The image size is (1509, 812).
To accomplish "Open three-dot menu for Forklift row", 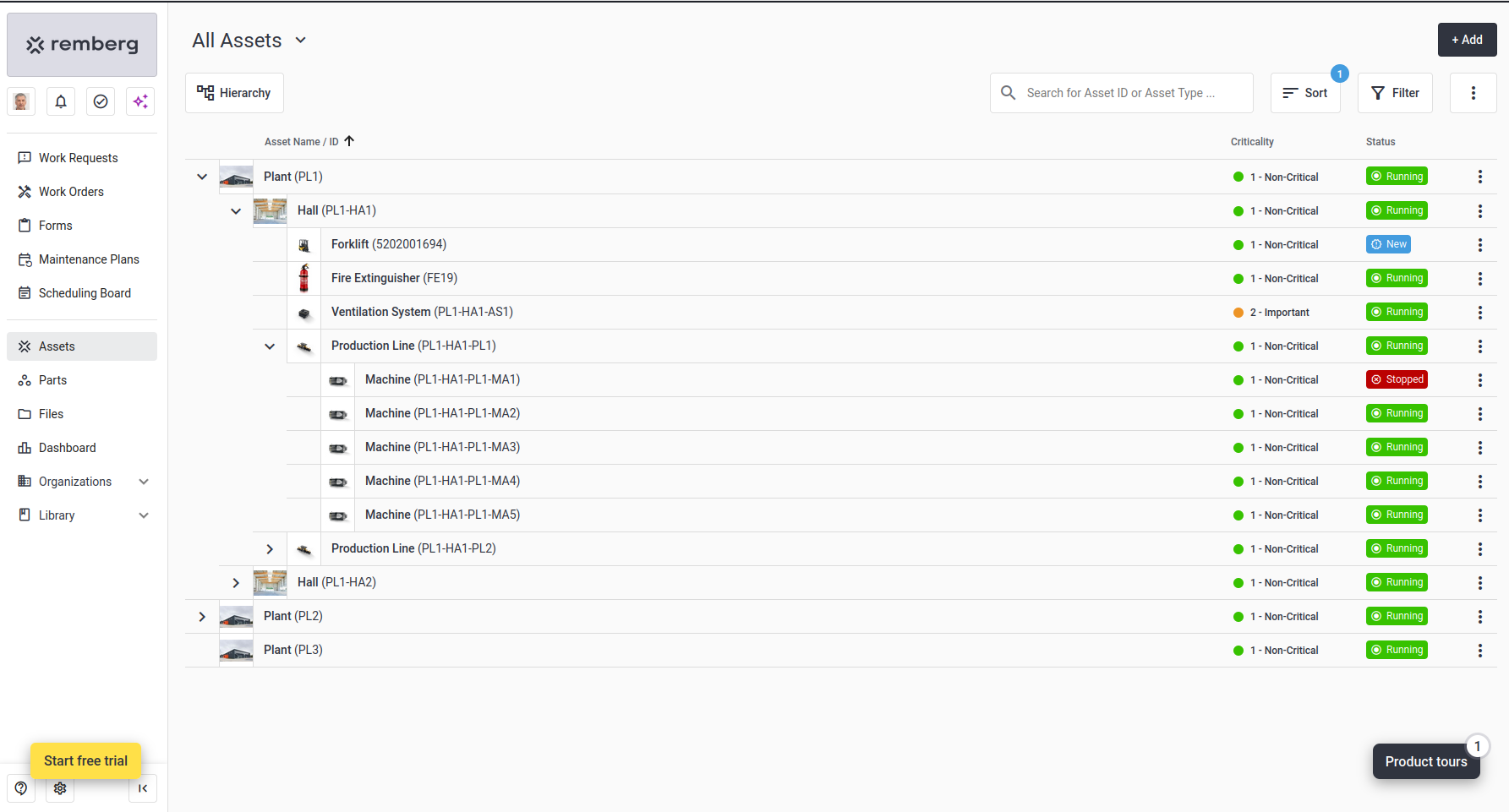I will pyautogui.click(x=1479, y=244).
